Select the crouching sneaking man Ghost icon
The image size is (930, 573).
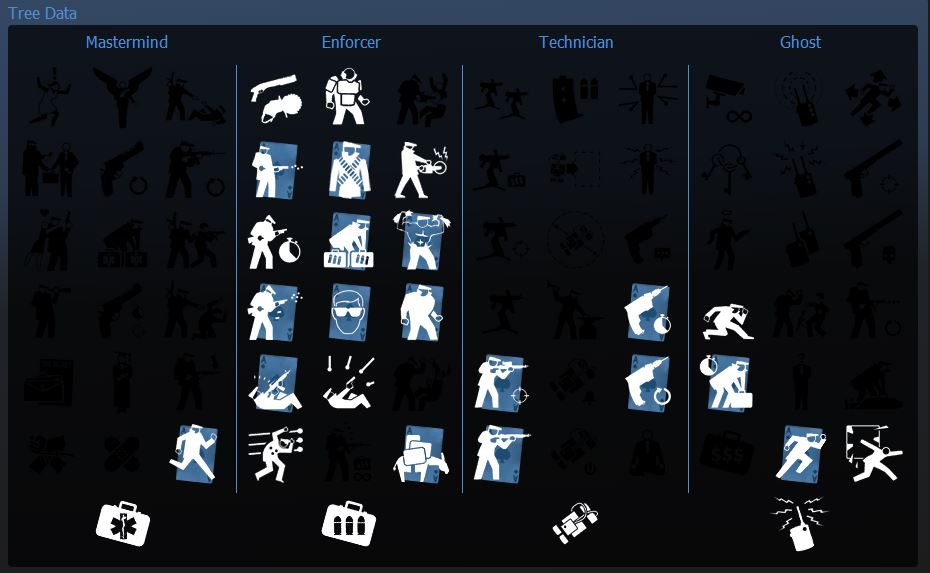[728, 321]
